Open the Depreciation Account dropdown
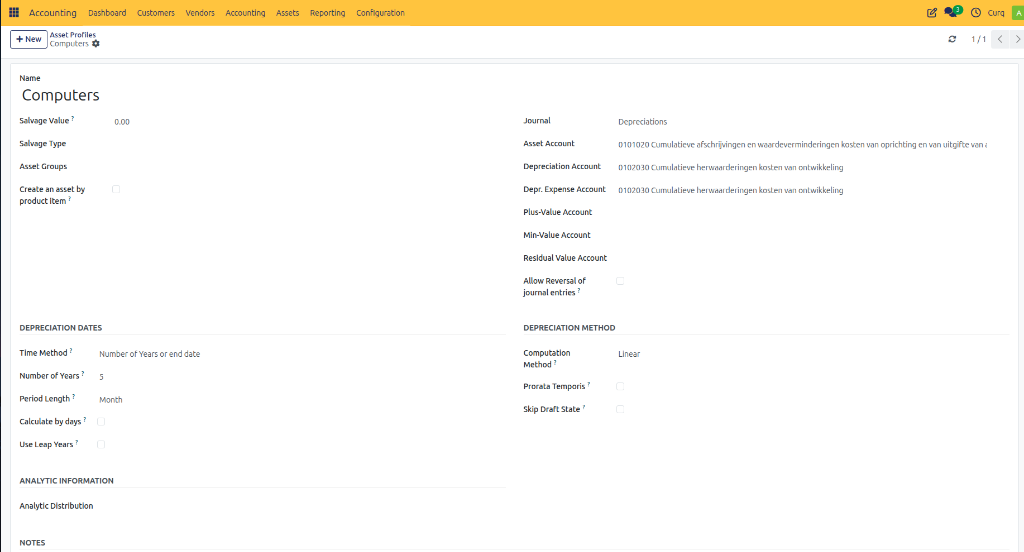This screenshot has height=552, width=1024. pyautogui.click(x=812, y=167)
